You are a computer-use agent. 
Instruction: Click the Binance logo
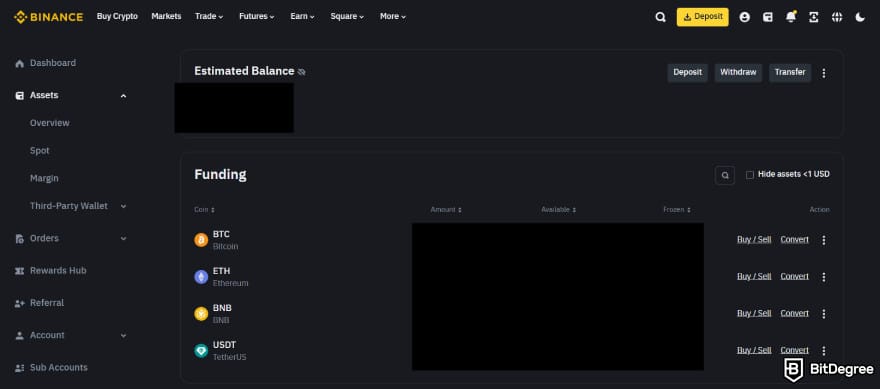[x=48, y=17]
